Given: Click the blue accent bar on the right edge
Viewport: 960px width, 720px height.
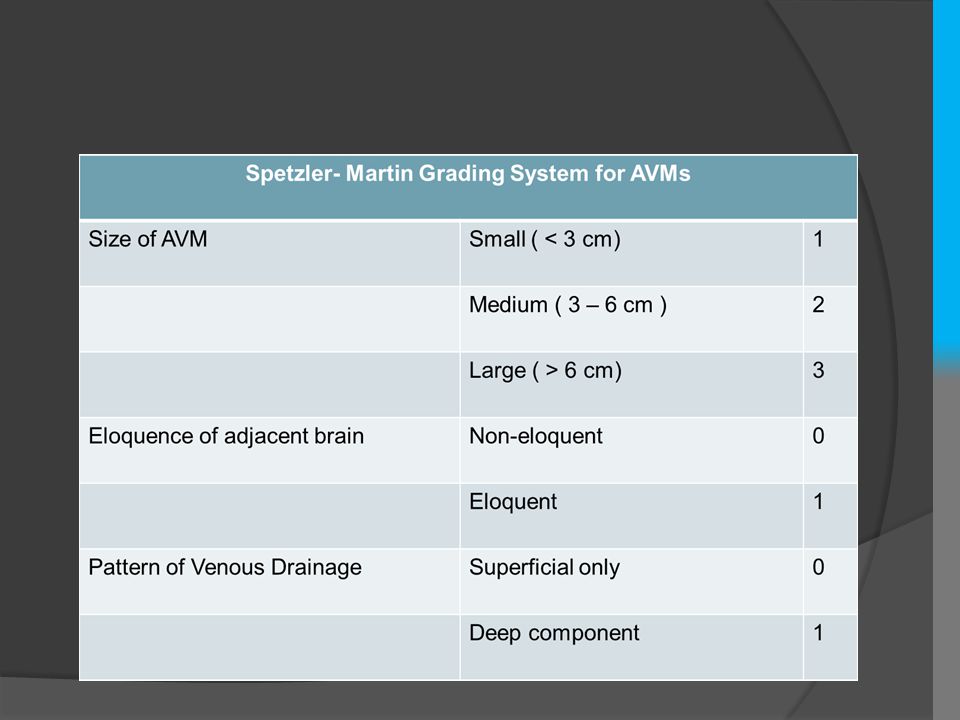Looking at the screenshot, I should pyautogui.click(x=946, y=184).
